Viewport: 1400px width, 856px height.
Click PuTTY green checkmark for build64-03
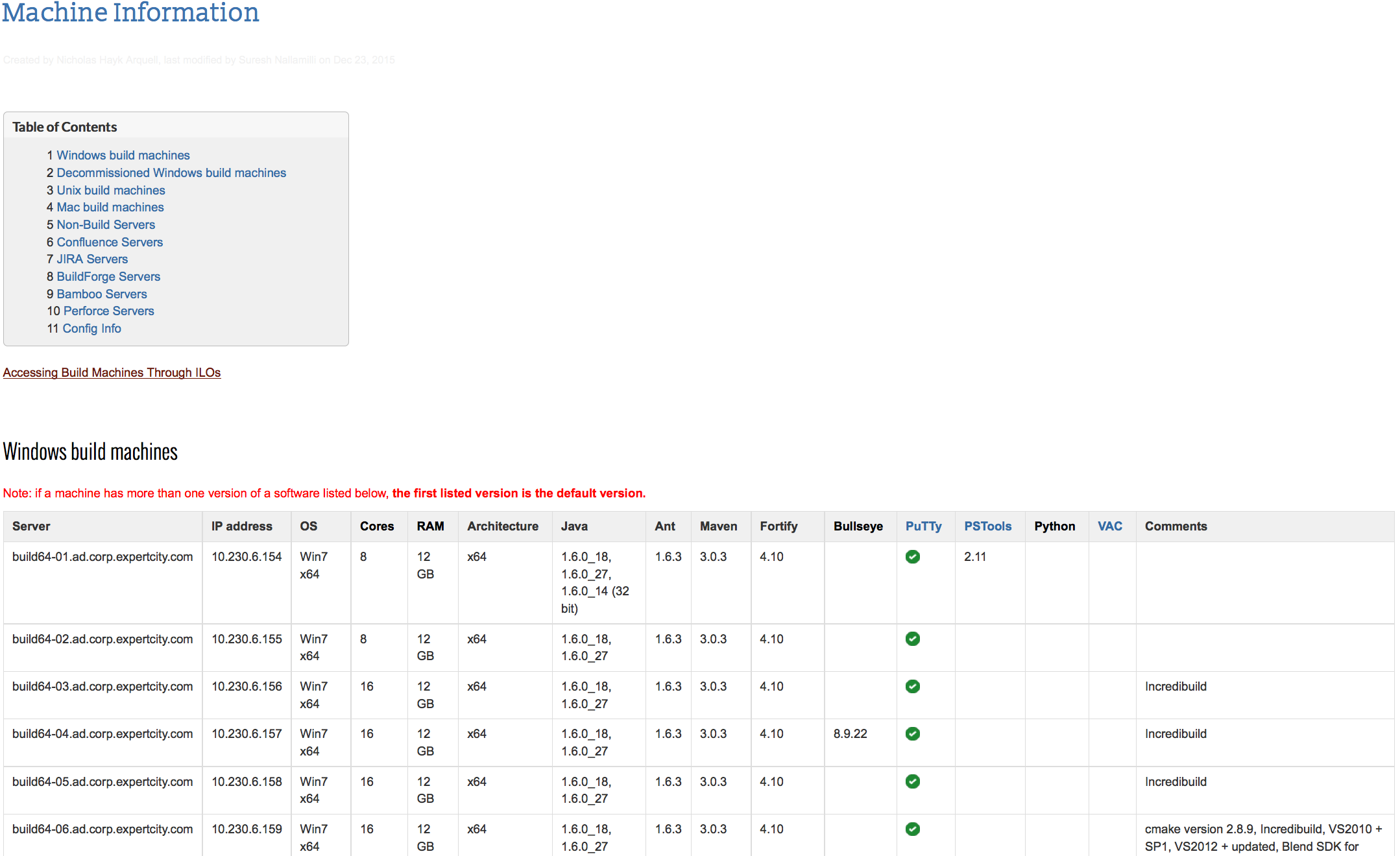pyautogui.click(x=912, y=686)
